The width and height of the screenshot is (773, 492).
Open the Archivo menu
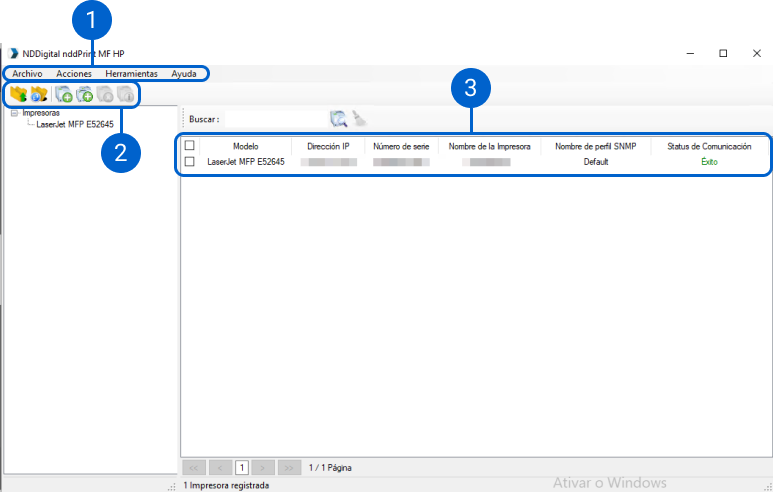point(27,74)
